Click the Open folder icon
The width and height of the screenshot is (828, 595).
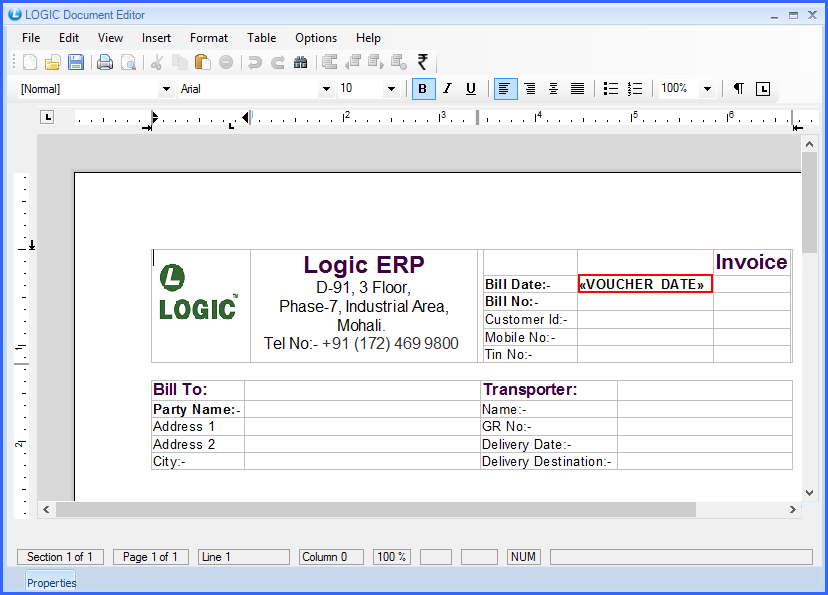tap(52, 62)
